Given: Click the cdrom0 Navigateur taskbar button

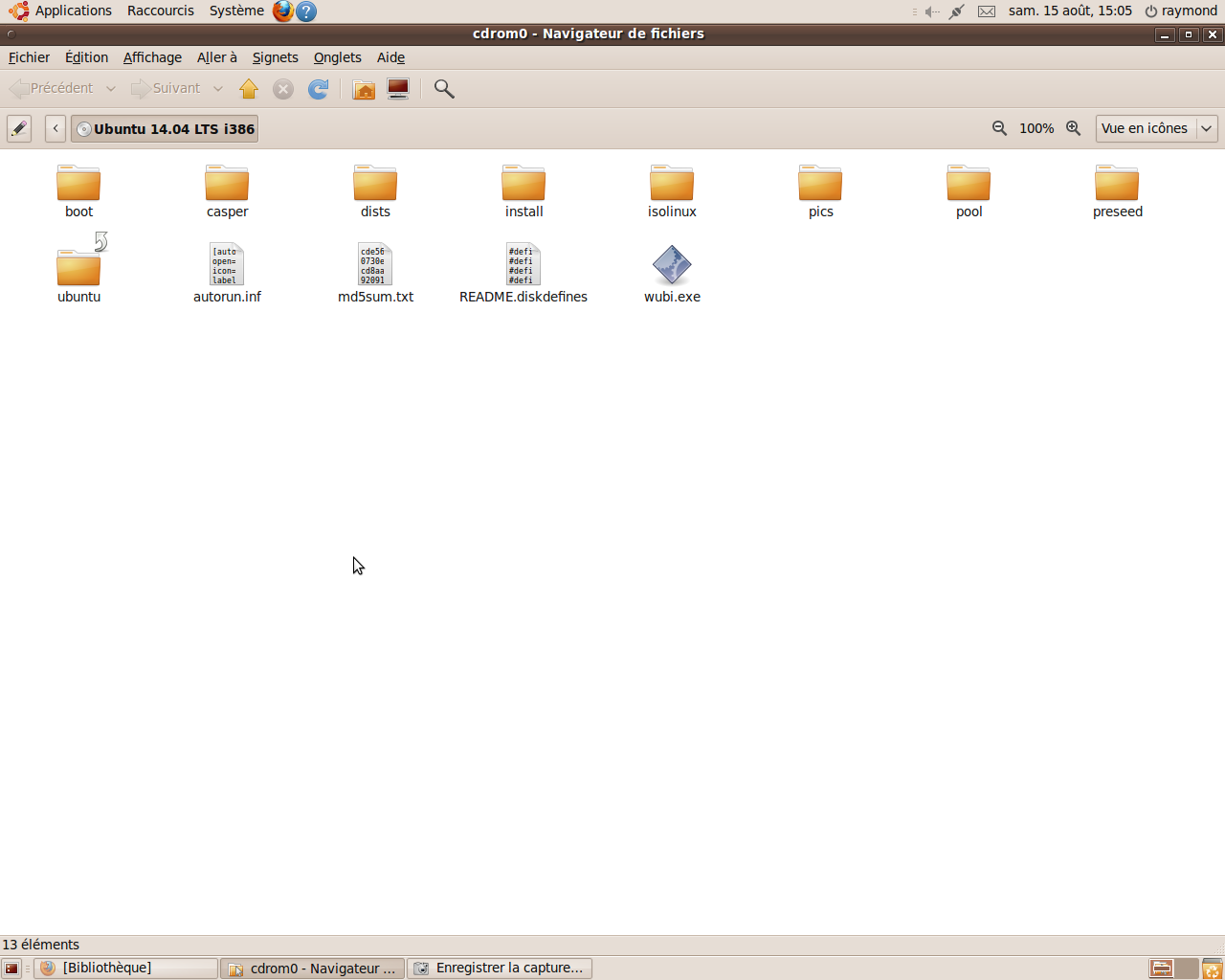Looking at the screenshot, I should 312,969.
